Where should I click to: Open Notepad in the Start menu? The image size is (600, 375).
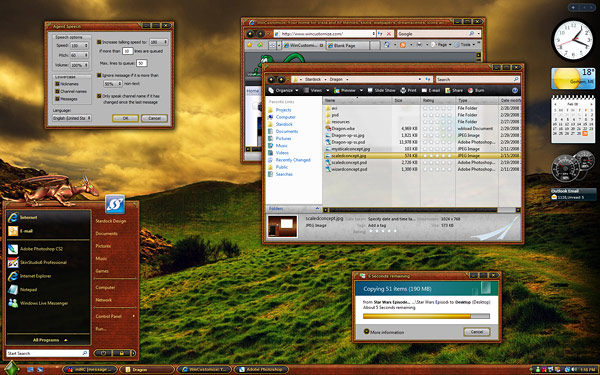23,290
